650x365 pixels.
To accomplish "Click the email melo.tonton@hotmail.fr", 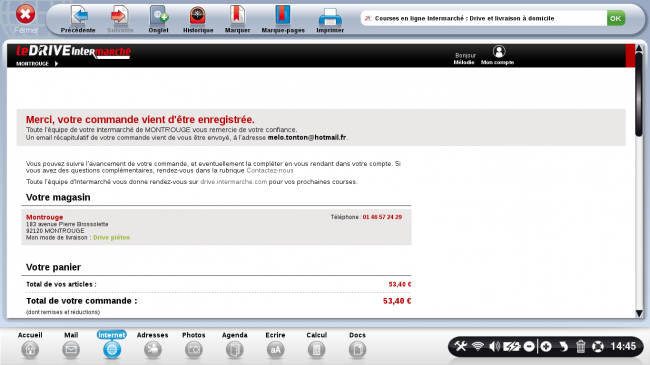I will [307, 137].
